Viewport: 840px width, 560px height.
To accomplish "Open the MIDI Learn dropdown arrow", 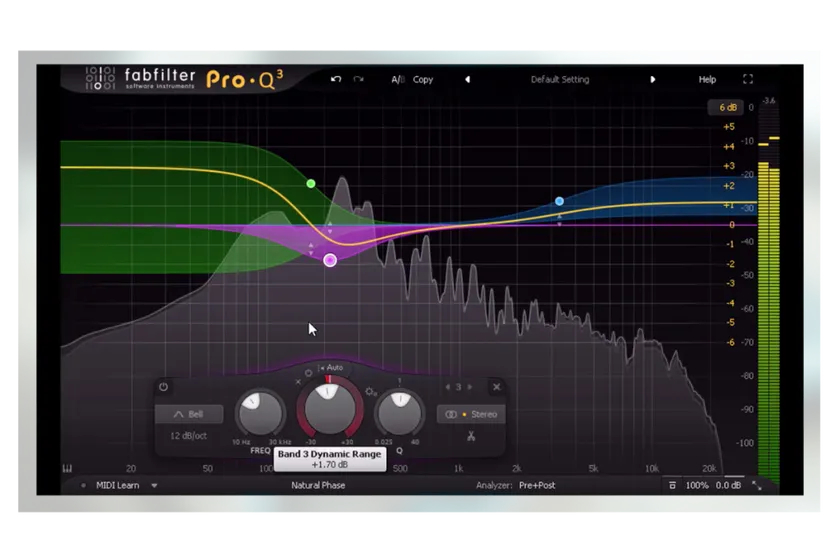I will [154, 486].
